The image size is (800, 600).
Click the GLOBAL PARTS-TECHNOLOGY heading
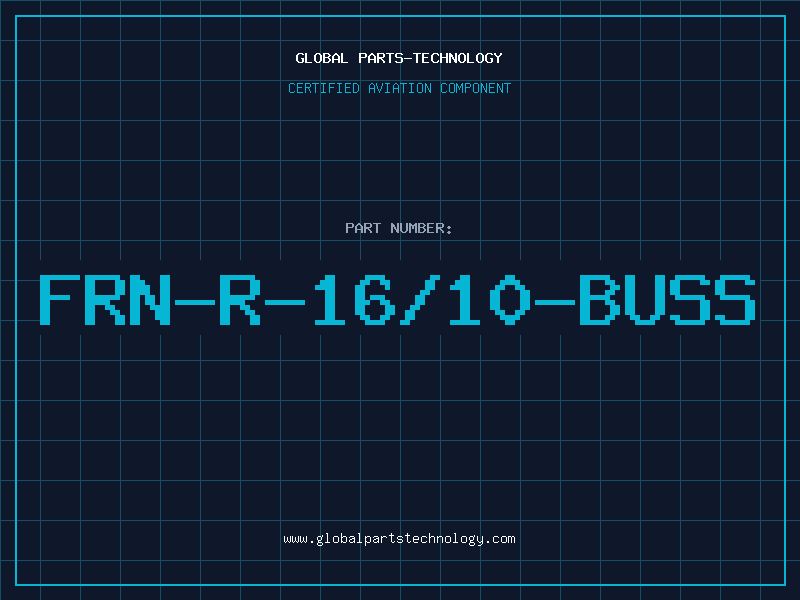(x=399, y=58)
